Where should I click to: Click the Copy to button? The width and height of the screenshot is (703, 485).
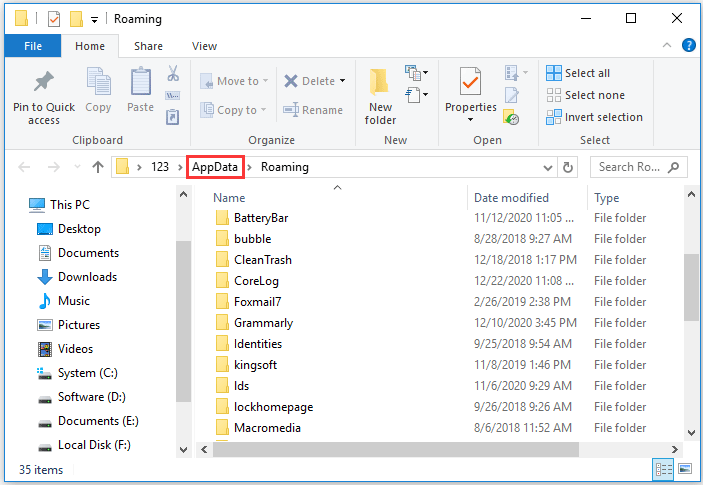click(233, 110)
